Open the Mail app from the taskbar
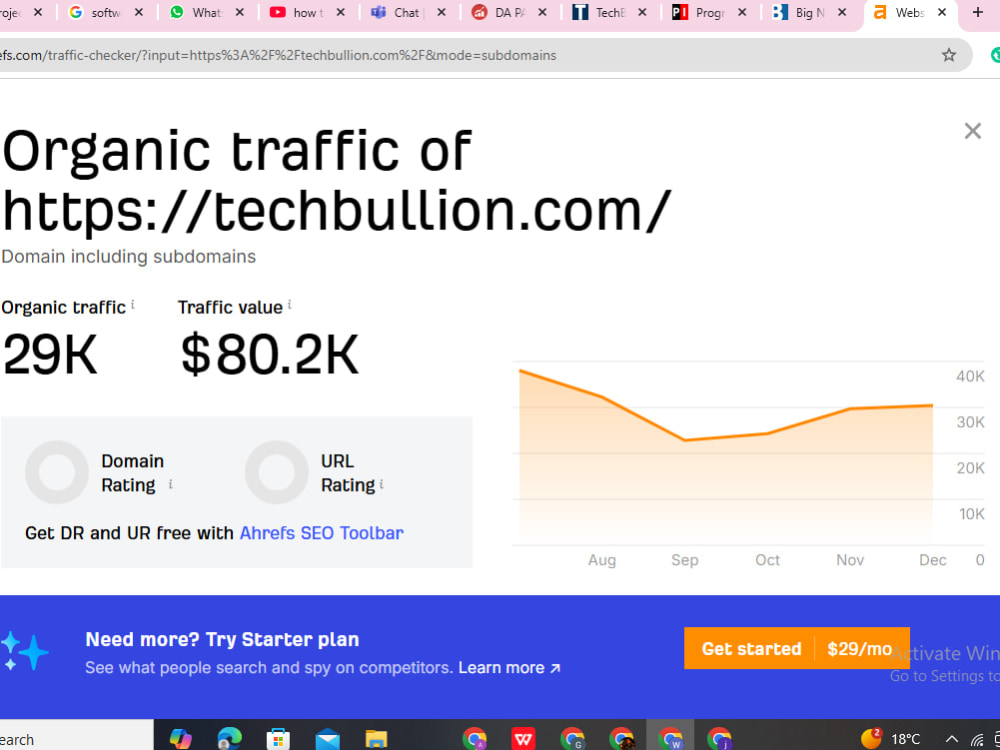The width and height of the screenshot is (1000, 750). (327, 739)
